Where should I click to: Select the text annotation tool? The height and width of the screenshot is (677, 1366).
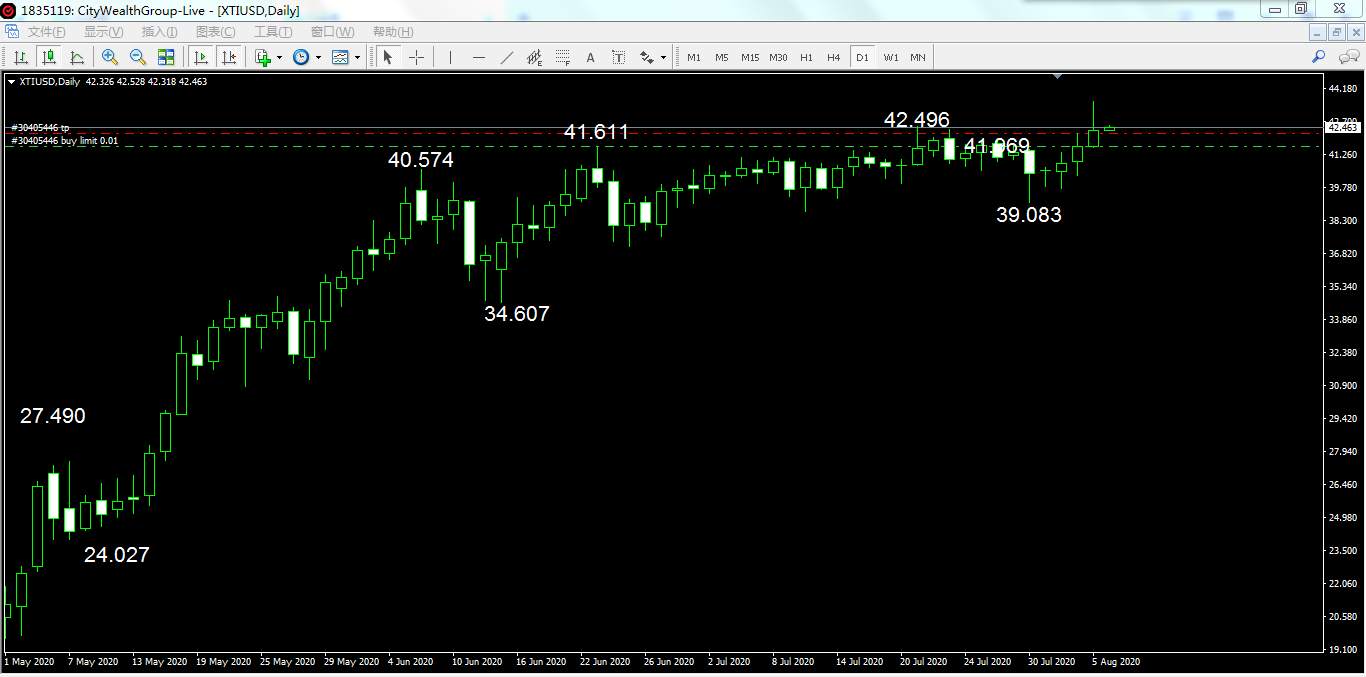pyautogui.click(x=591, y=57)
